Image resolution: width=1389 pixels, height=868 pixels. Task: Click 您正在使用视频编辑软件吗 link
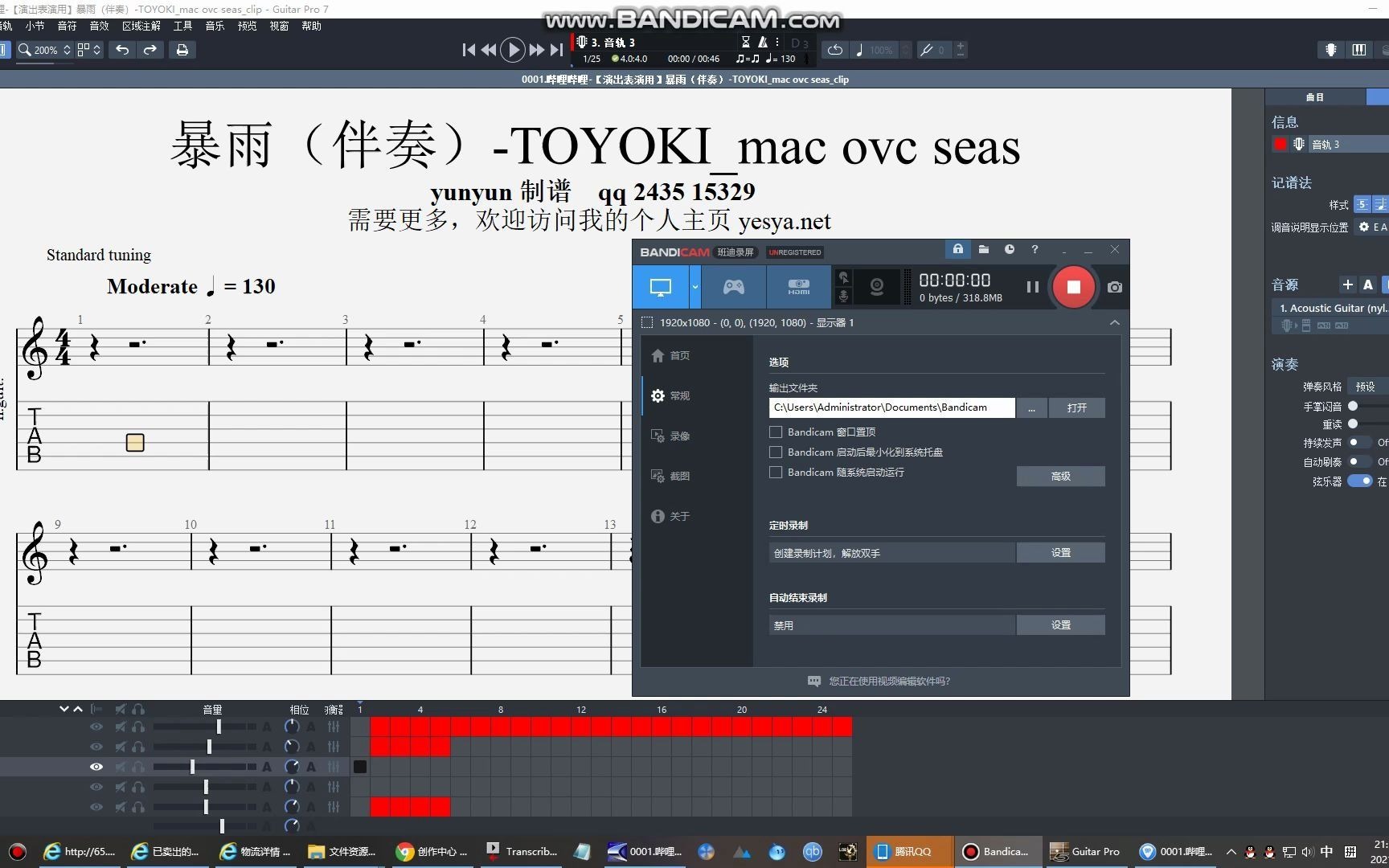click(x=889, y=681)
